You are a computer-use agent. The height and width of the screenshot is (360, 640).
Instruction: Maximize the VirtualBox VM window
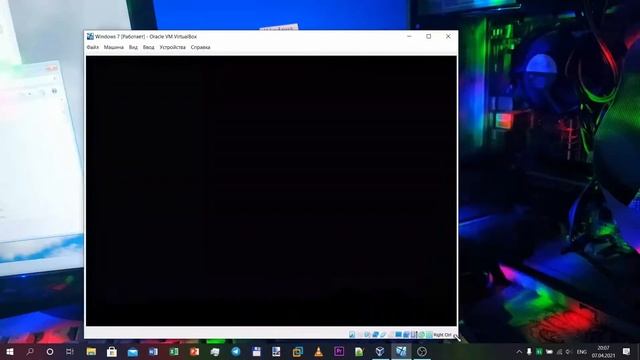(429, 36)
